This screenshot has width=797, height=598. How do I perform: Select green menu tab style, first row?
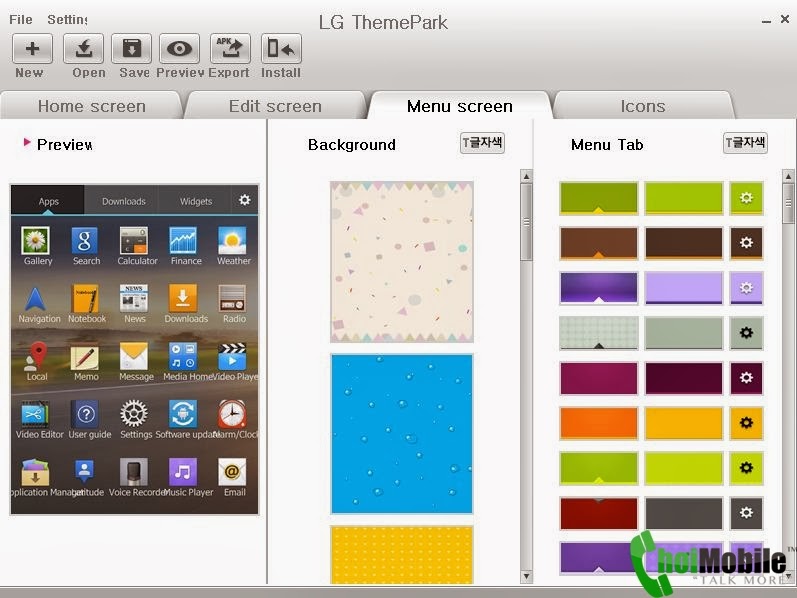coord(599,198)
